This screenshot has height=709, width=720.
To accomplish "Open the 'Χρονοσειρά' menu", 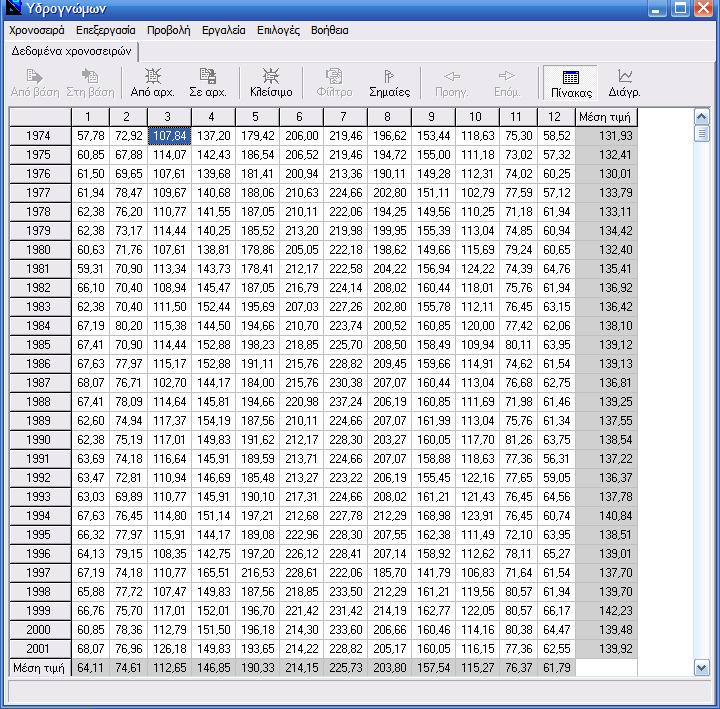I will (x=37, y=30).
